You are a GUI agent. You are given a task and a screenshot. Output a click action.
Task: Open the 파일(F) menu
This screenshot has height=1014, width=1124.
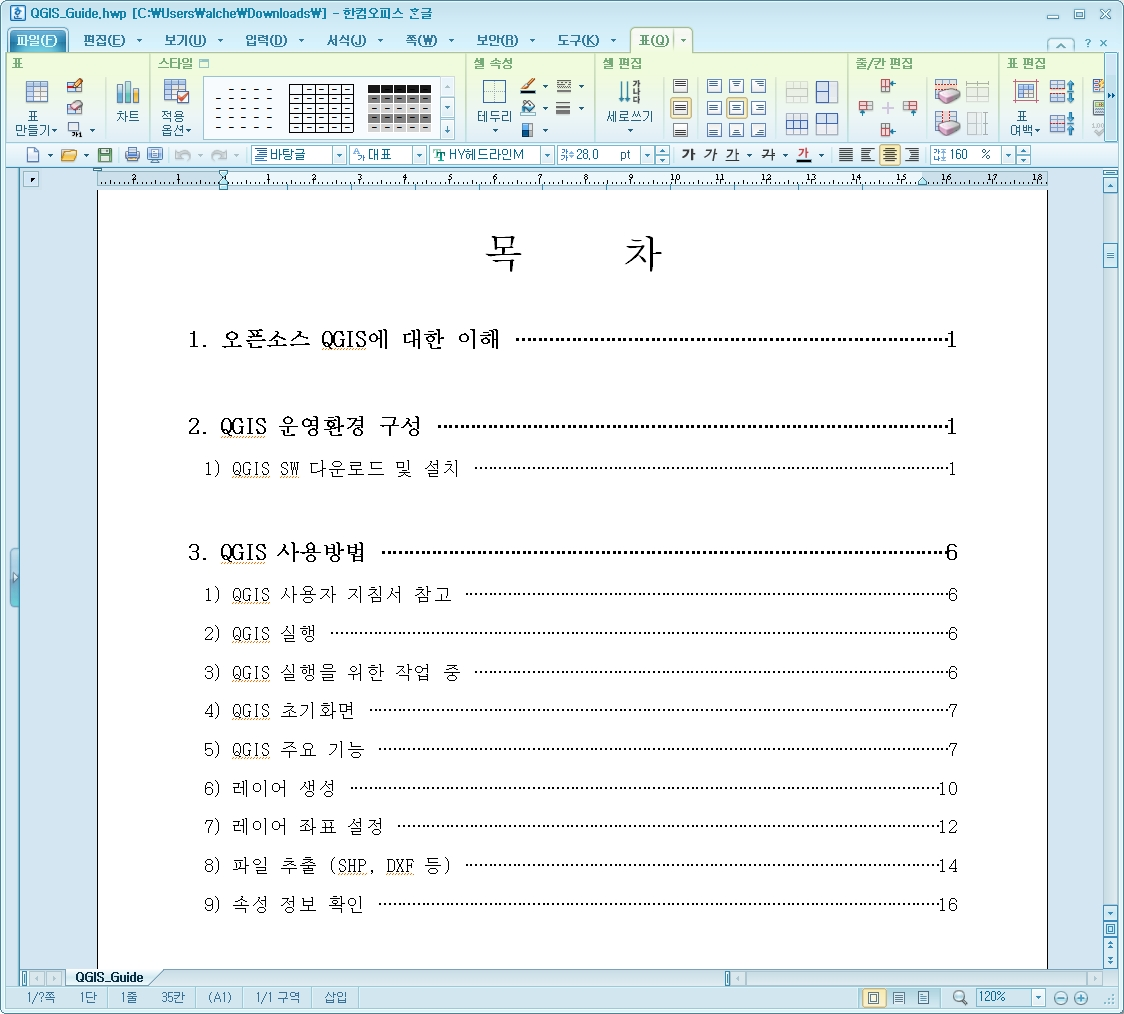tap(37, 40)
